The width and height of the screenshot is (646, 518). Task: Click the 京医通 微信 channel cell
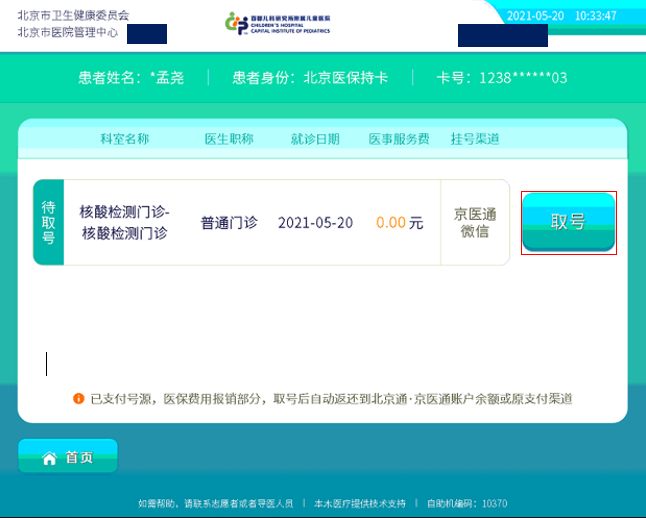point(475,223)
